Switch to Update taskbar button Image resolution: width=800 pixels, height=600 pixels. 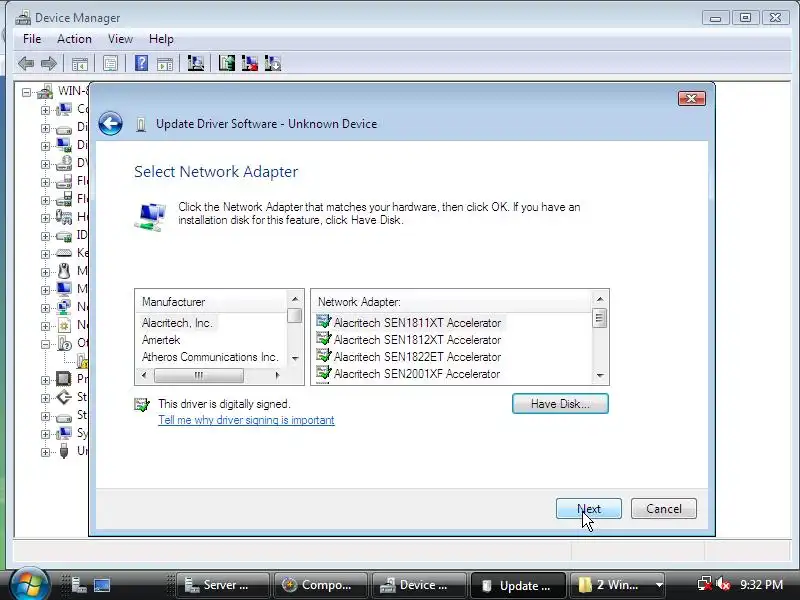518,585
